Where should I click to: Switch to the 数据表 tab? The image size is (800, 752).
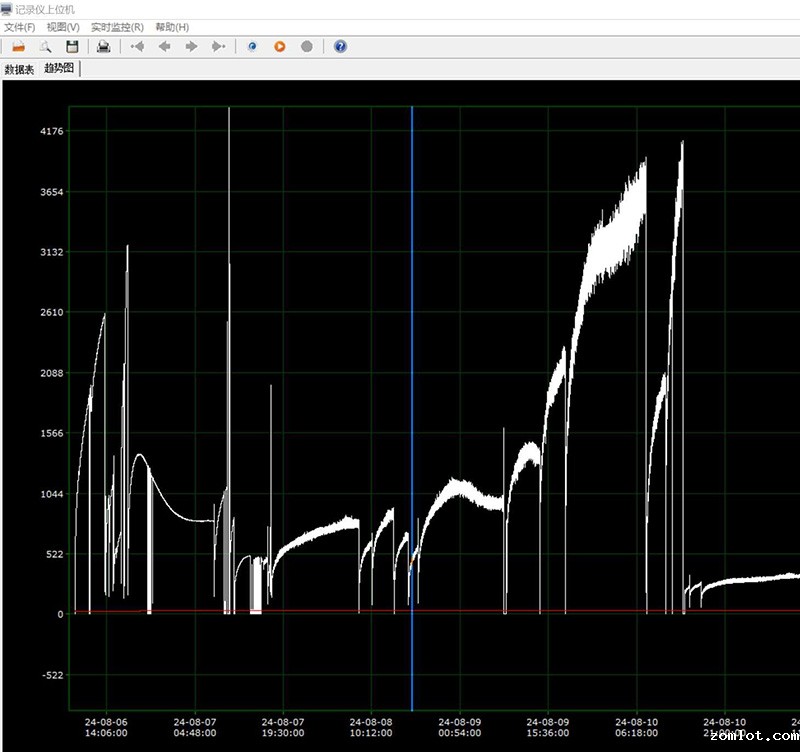19,70
